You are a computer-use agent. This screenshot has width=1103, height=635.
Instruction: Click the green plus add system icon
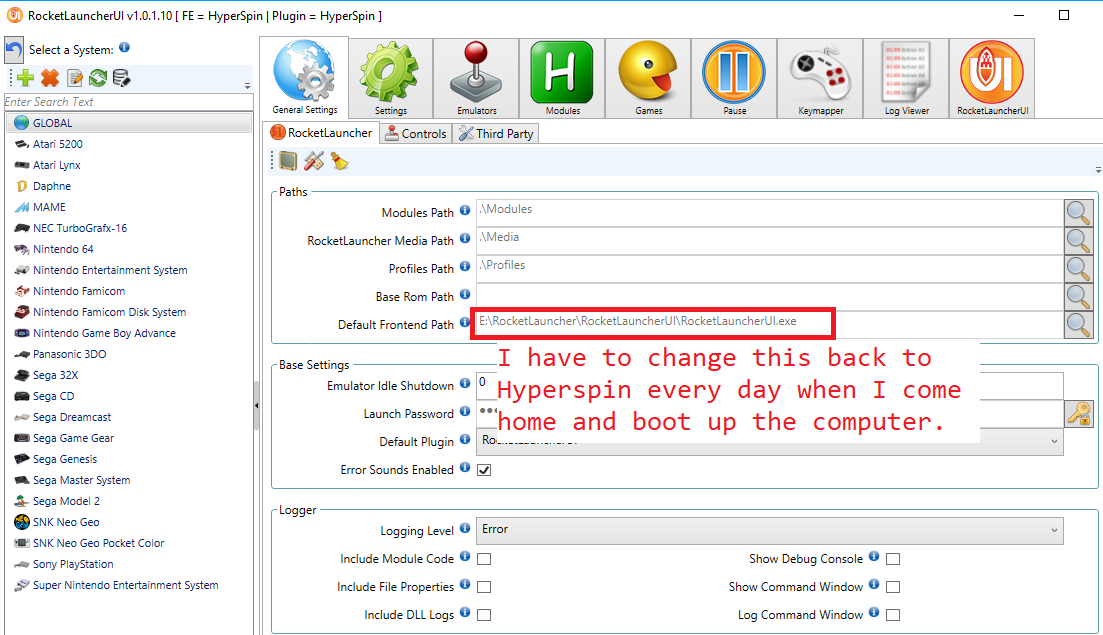25,78
